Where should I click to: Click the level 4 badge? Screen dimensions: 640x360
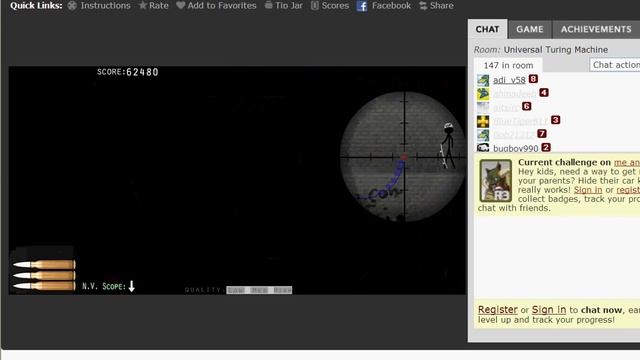click(544, 93)
